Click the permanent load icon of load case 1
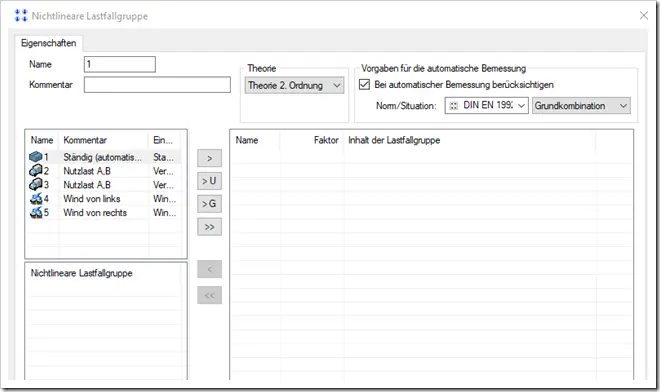Image resolution: width=660 pixels, height=392 pixels. click(x=35, y=157)
